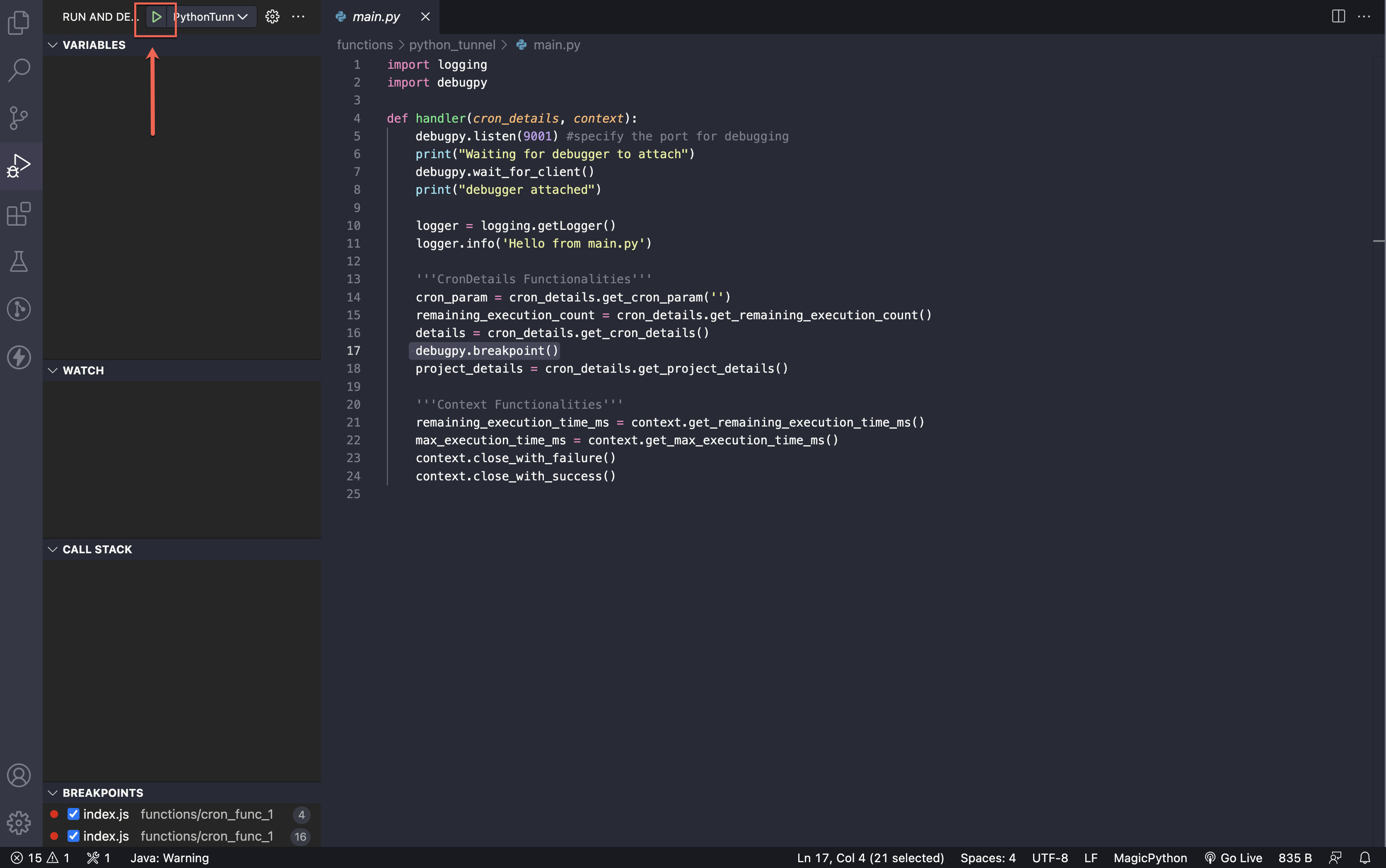Select index.js breakpoint row with badge 16

(182, 836)
